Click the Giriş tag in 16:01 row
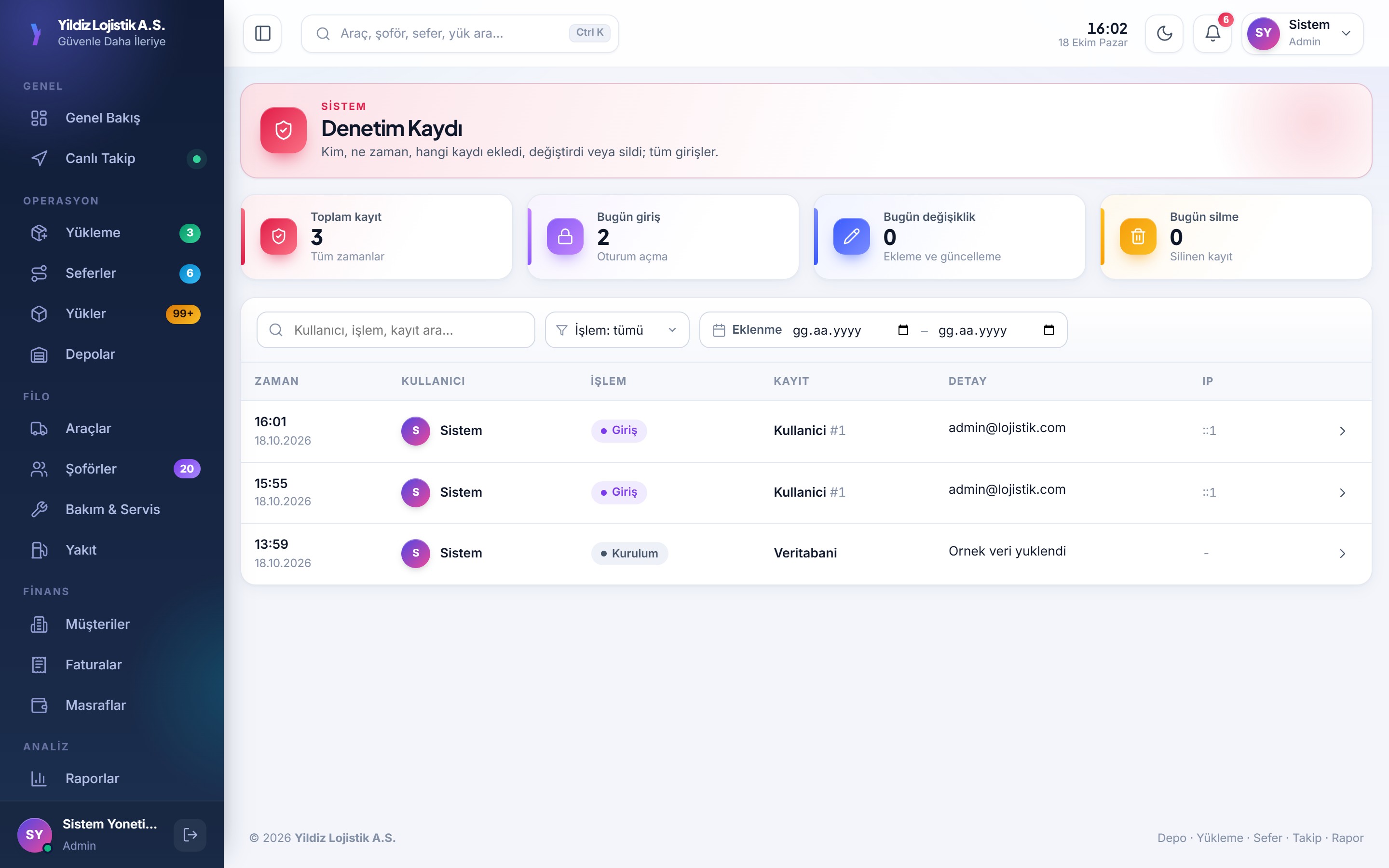This screenshot has height=868, width=1389. pyautogui.click(x=619, y=431)
